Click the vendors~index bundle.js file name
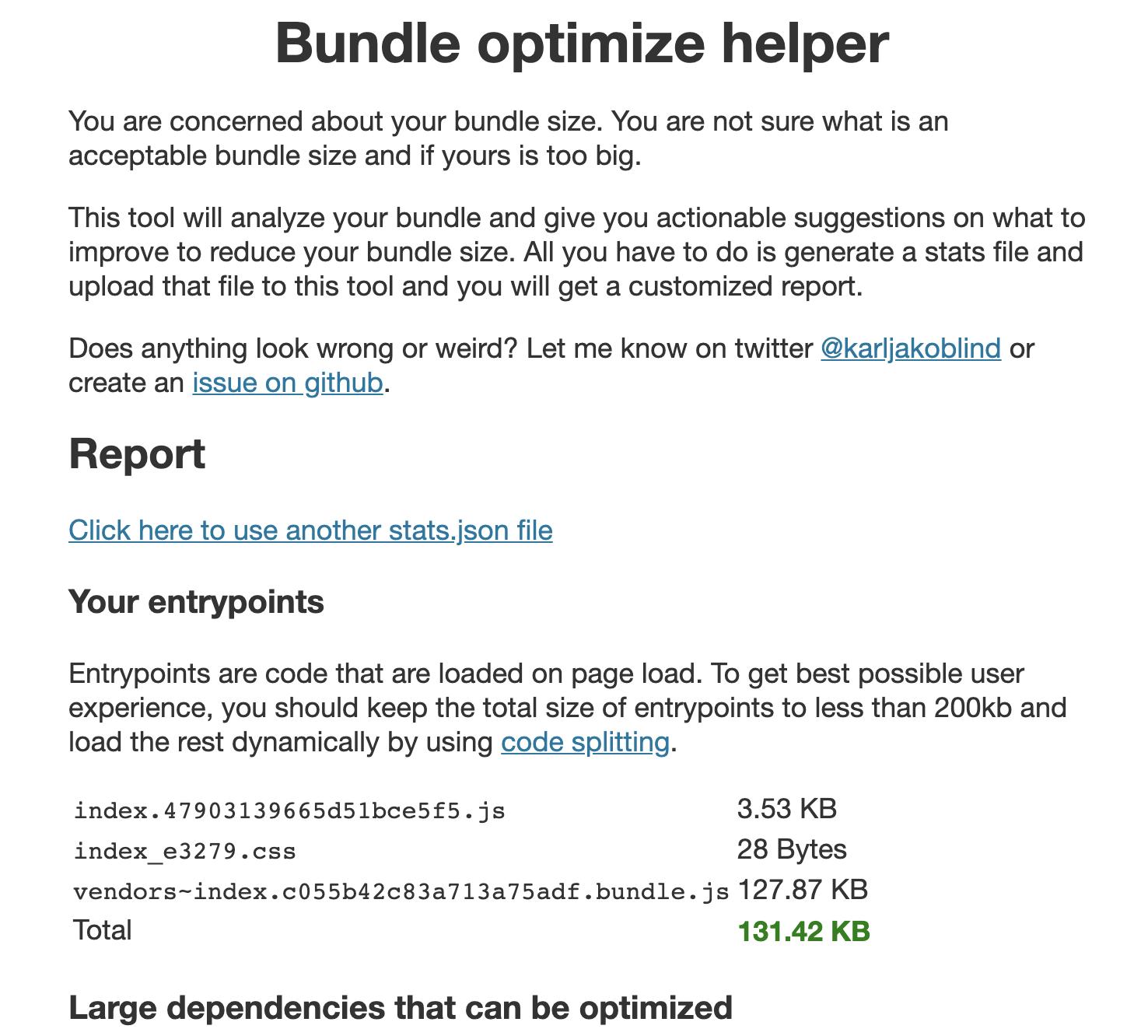Screen dimensions: 1148x1036 pos(401,891)
